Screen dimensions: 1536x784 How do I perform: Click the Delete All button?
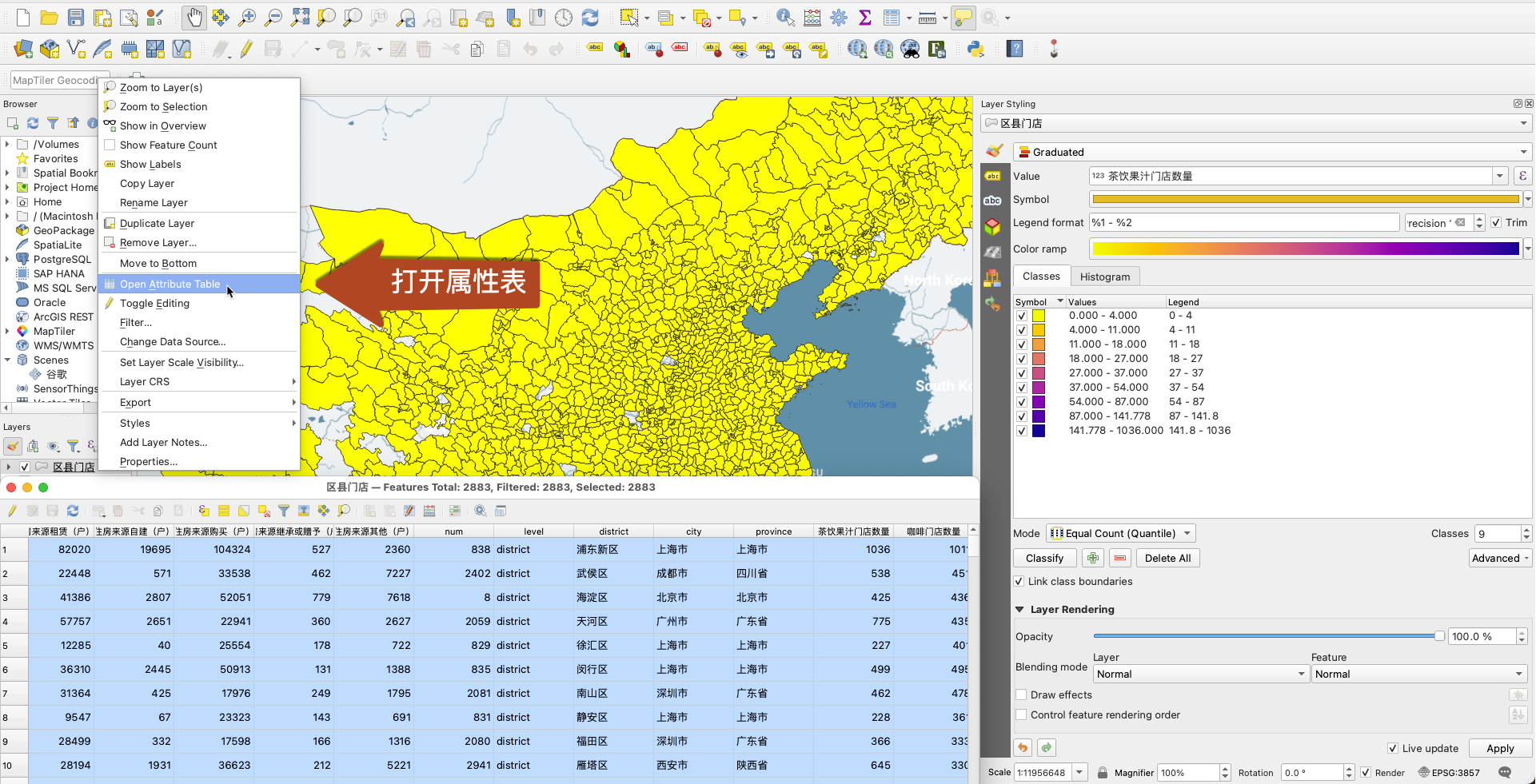(1167, 559)
